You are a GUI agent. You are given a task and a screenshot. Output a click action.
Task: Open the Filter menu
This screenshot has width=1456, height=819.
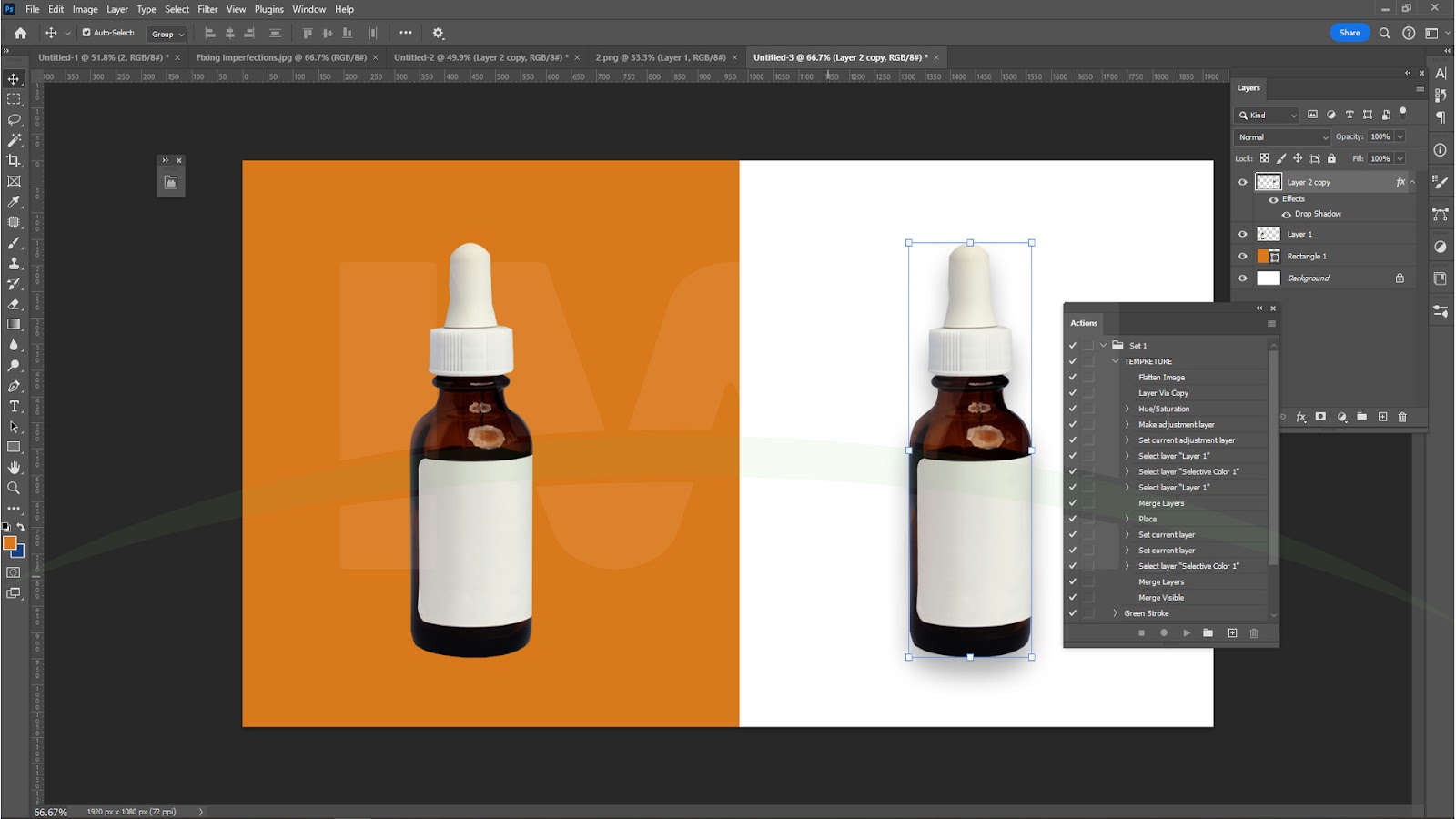pos(207,9)
